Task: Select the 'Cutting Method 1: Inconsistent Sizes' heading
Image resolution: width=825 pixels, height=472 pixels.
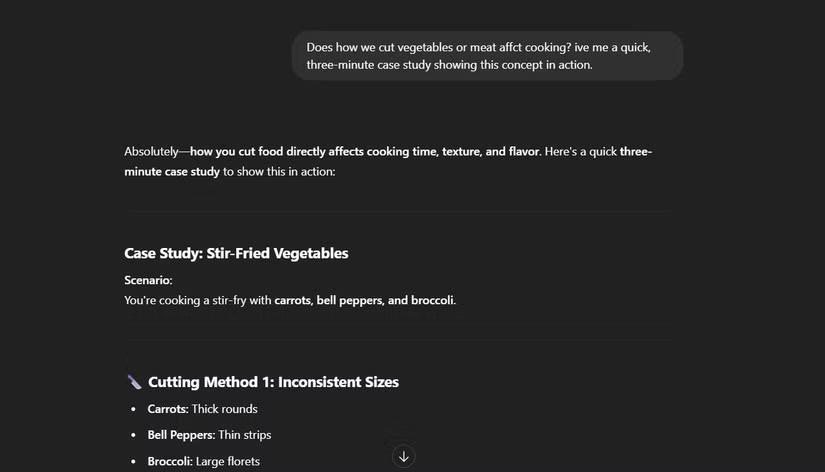Action: [273, 382]
